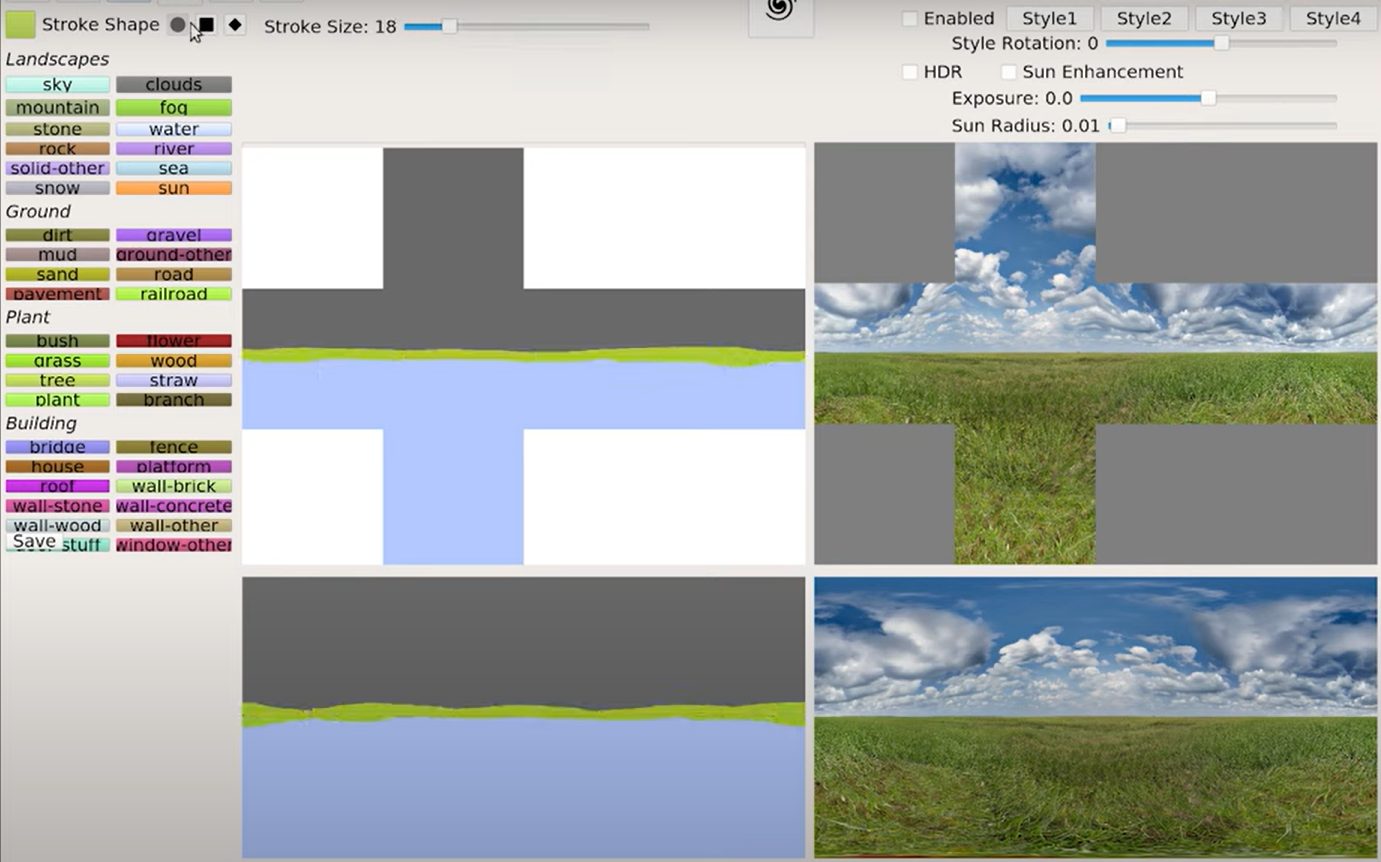
Task: Pick the sky label color
Action: [x=58, y=85]
